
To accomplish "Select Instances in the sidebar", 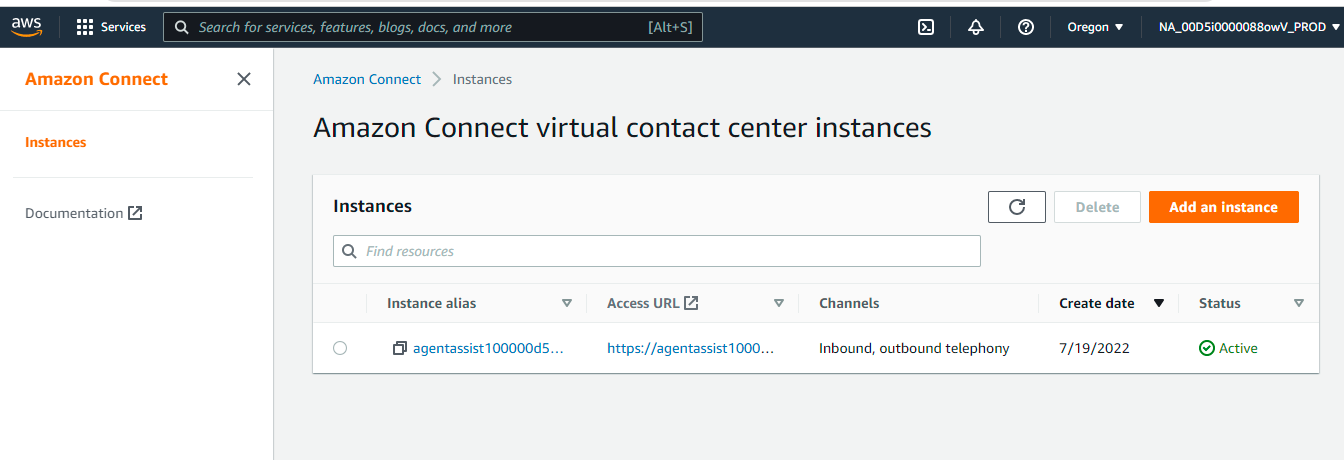I will (56, 142).
